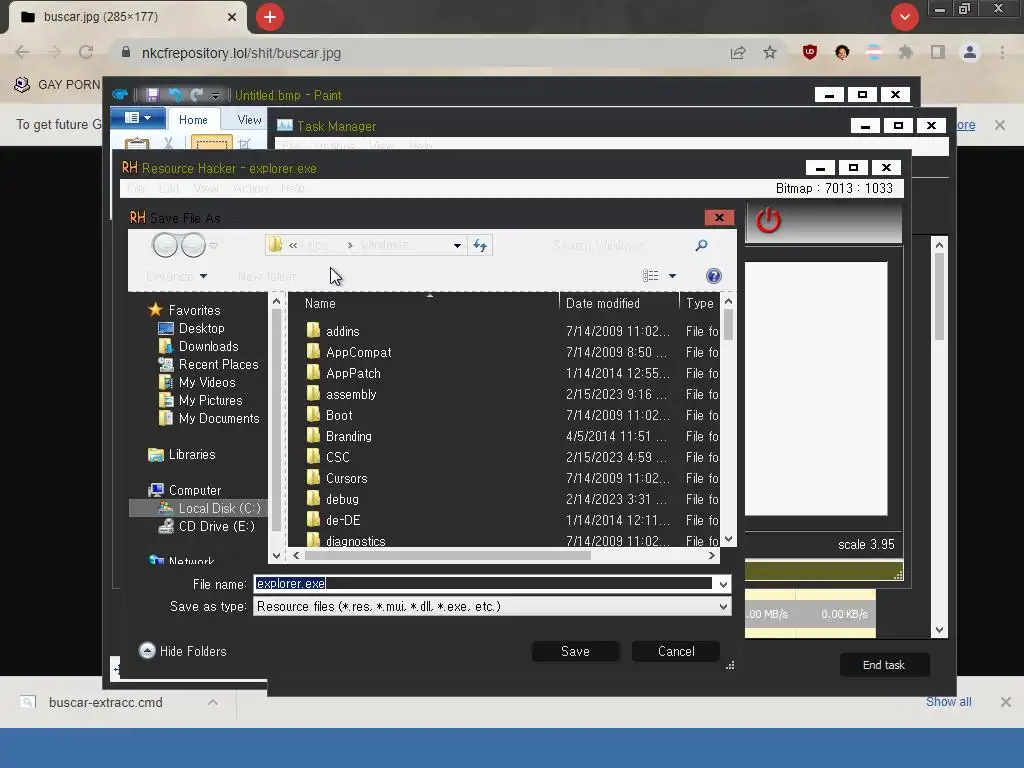Click Show all downloads link
The image size is (1024, 768).
pos(948,701)
